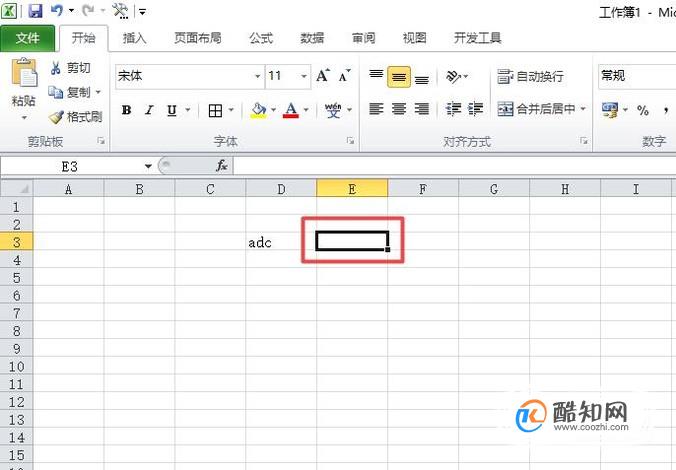The height and width of the screenshot is (470, 676).
Task: Toggle bottom vertical alignment
Action: pyautogui.click(x=422, y=78)
